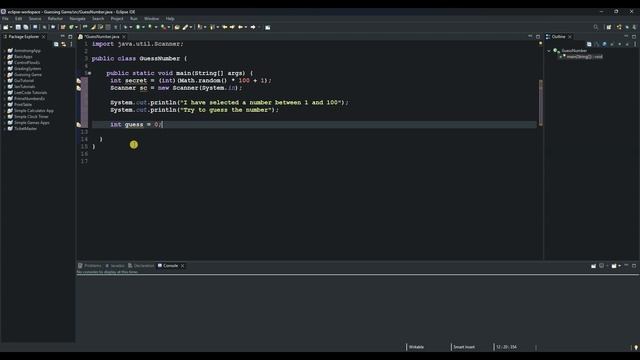Open the Back history dropdown arrow
This screenshot has height=360, width=640.
click(x=246, y=27)
